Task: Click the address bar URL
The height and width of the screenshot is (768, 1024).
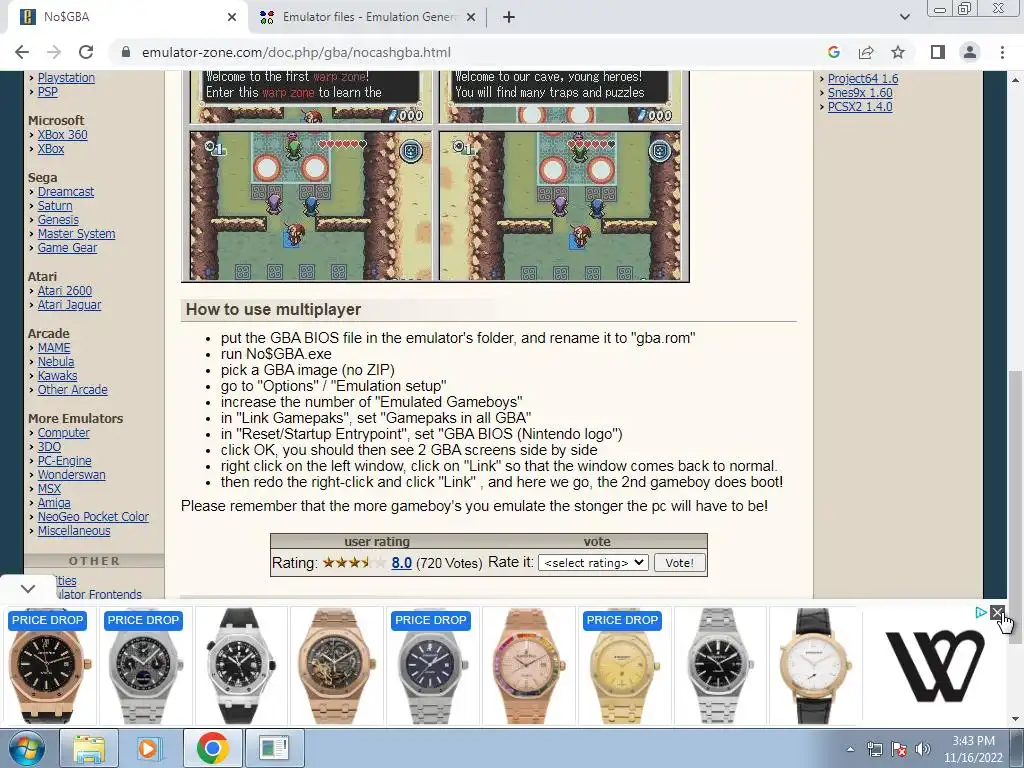Action: (x=296, y=52)
